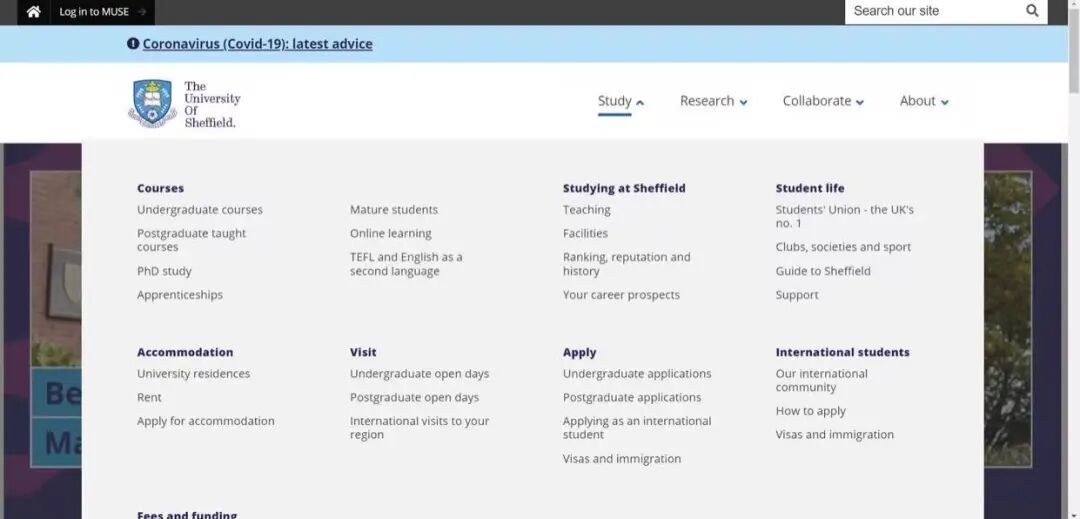Click the arrow icon beside Log in to MUSE
Screen dimensions: 1080x519
coord(141,12)
